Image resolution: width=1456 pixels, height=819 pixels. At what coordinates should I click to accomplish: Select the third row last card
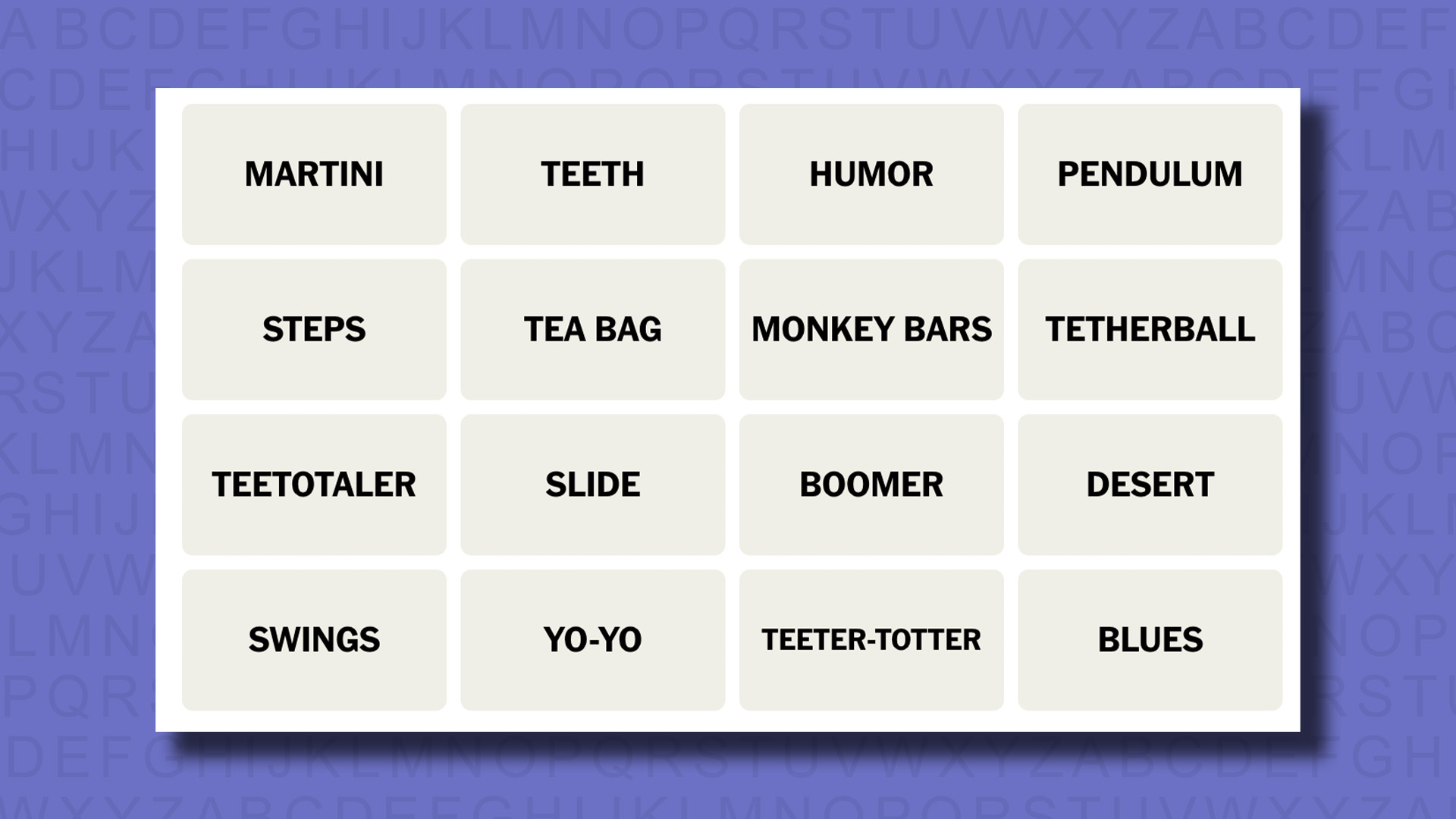pyautogui.click(x=1149, y=484)
